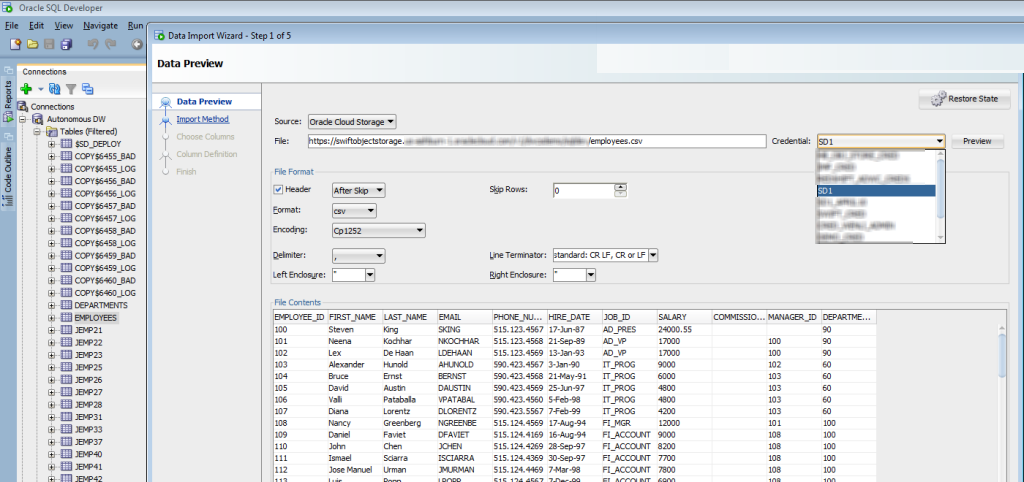The image size is (1024, 482).
Task: Click the Data Import Wizard title icon
Action: (x=160, y=36)
